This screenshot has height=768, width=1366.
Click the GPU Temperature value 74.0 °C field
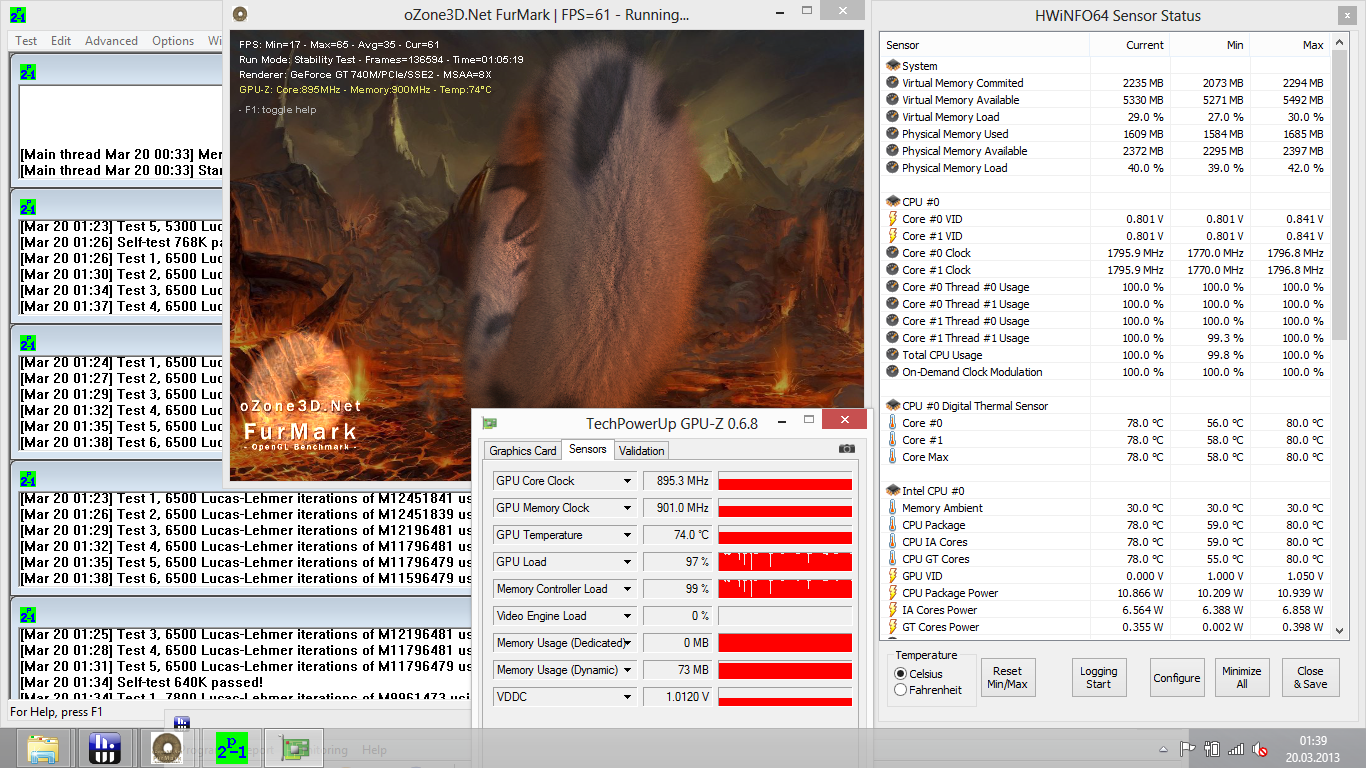(676, 535)
